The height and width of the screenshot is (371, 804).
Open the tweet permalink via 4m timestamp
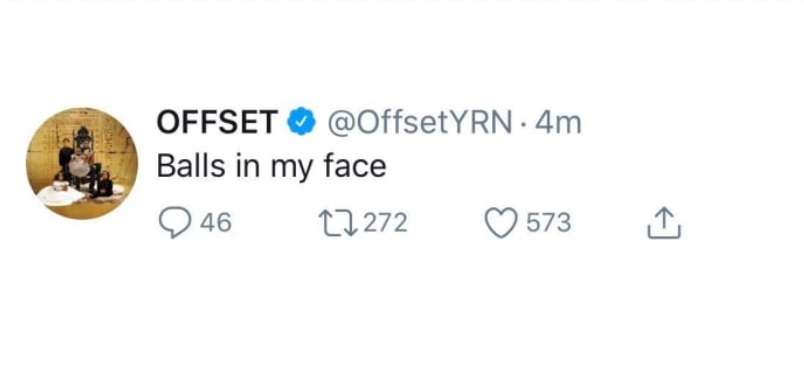click(558, 123)
